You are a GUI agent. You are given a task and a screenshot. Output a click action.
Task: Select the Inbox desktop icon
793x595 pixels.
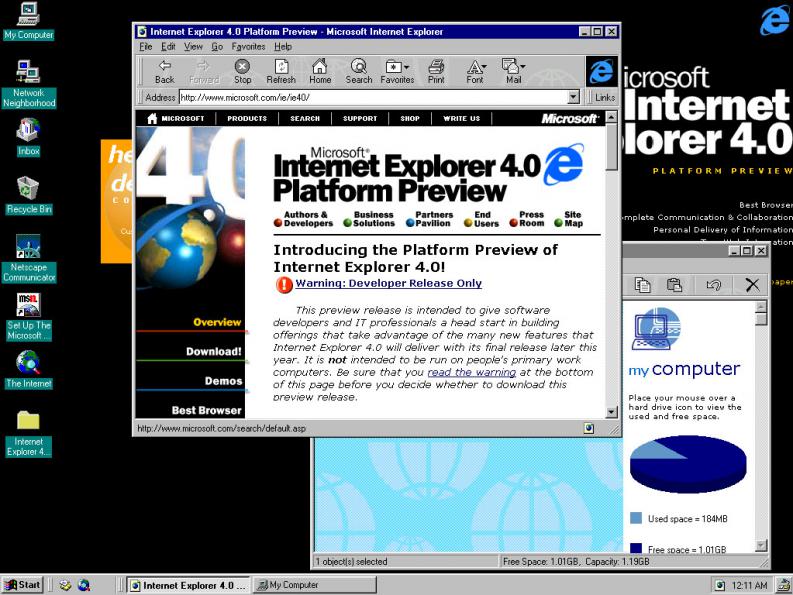[x=28, y=137]
